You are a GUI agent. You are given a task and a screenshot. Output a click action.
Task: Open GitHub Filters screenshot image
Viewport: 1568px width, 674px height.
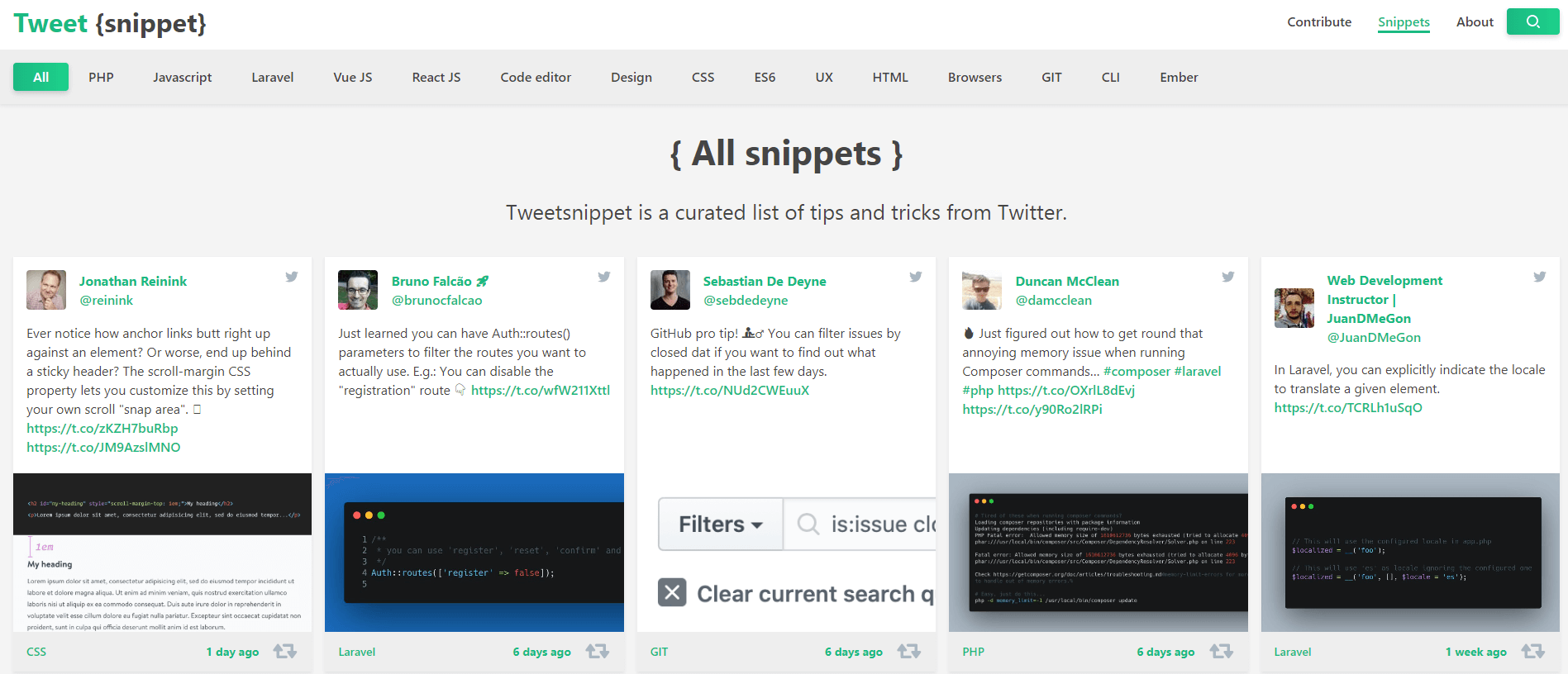(x=786, y=553)
